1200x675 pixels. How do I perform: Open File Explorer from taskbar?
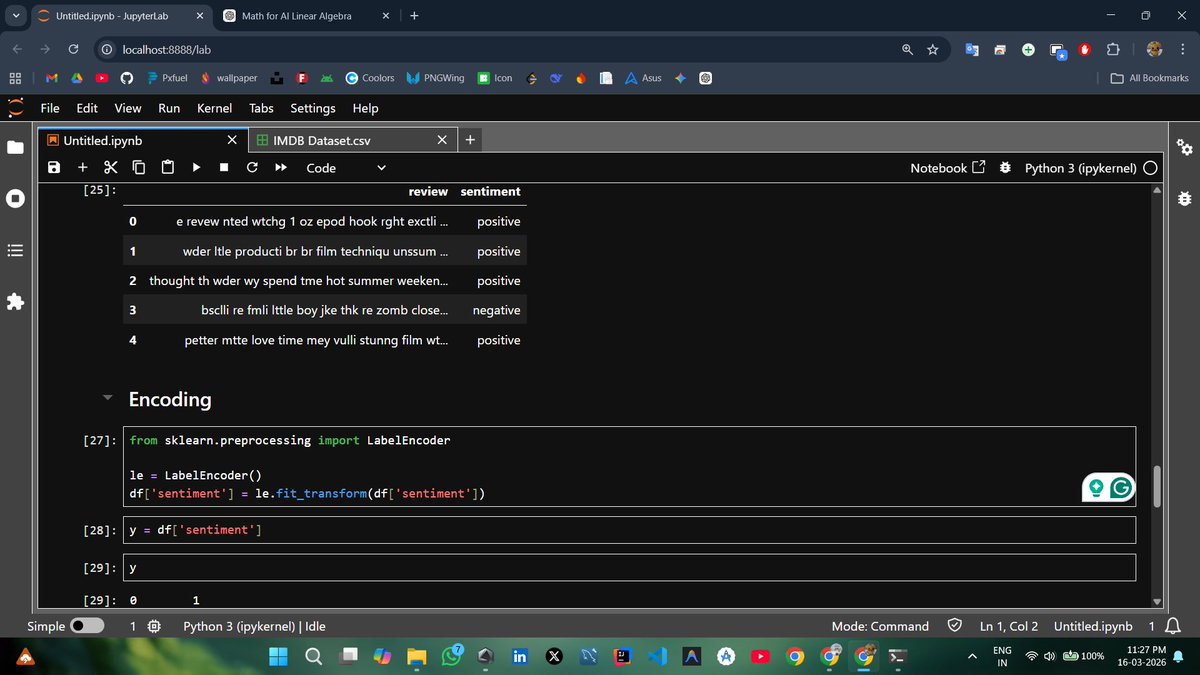416,657
